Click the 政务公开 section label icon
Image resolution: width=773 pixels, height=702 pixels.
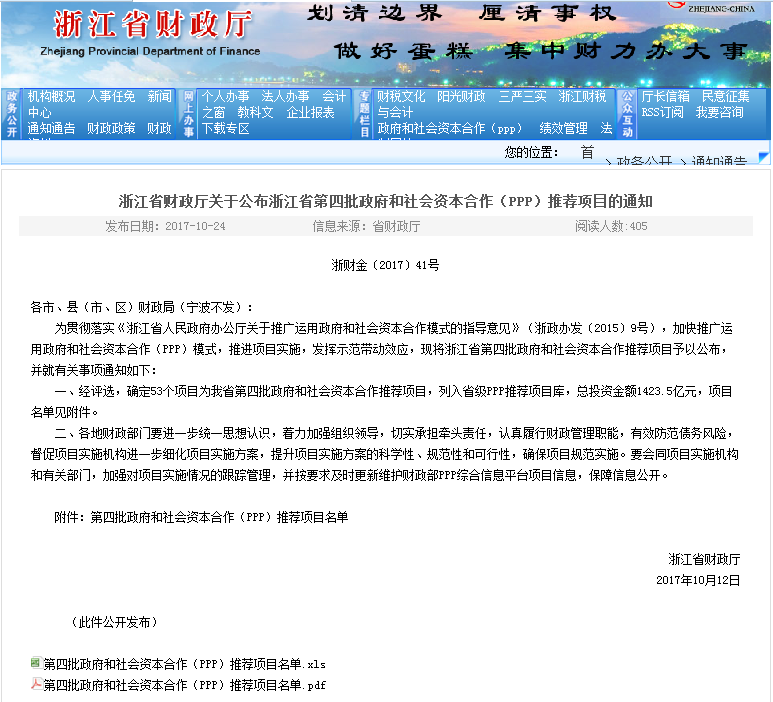[x=12, y=113]
